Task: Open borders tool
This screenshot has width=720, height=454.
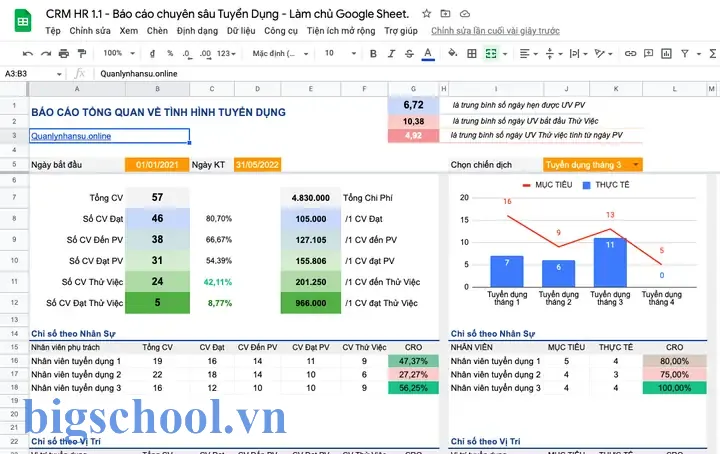Action: [472, 54]
